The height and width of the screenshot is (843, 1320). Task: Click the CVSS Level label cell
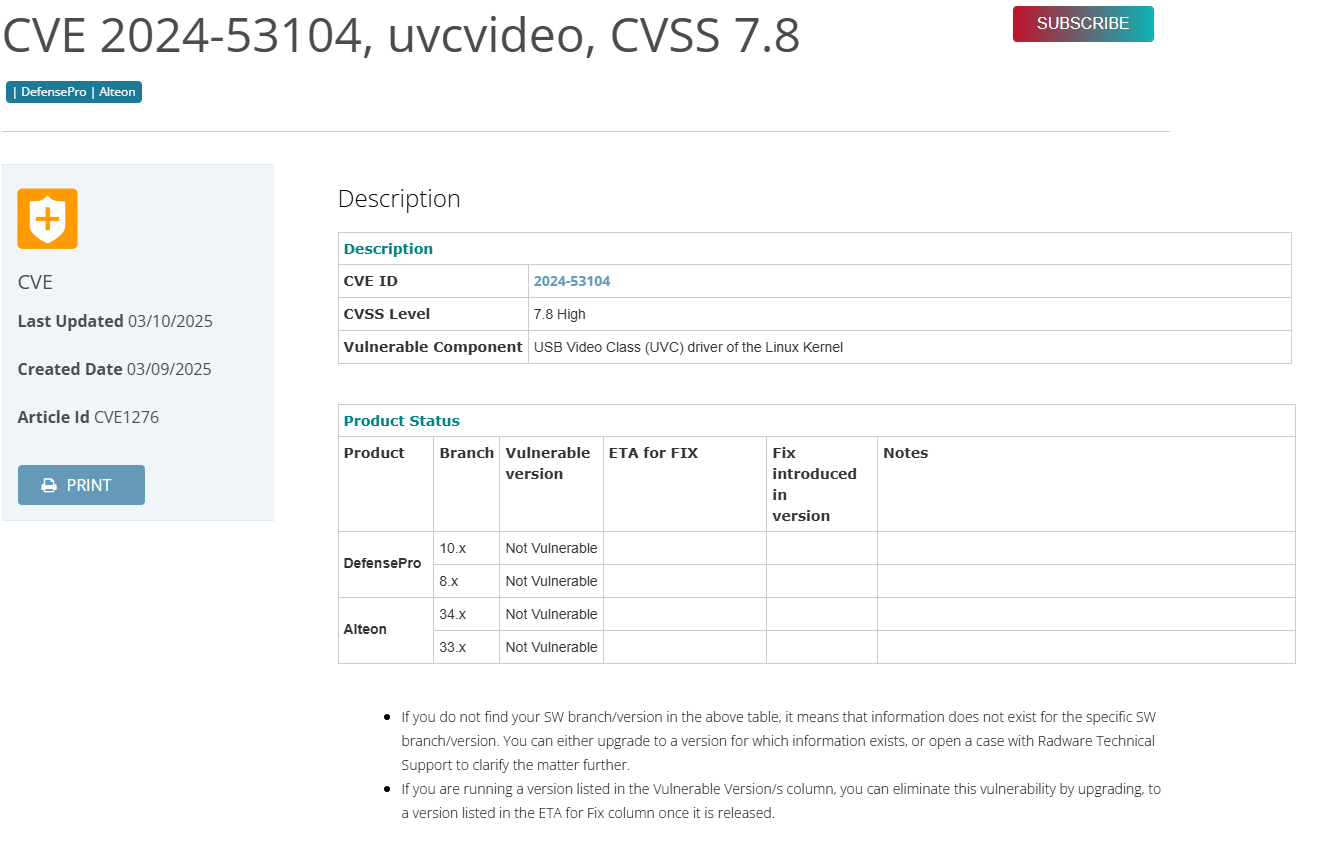click(x=434, y=314)
